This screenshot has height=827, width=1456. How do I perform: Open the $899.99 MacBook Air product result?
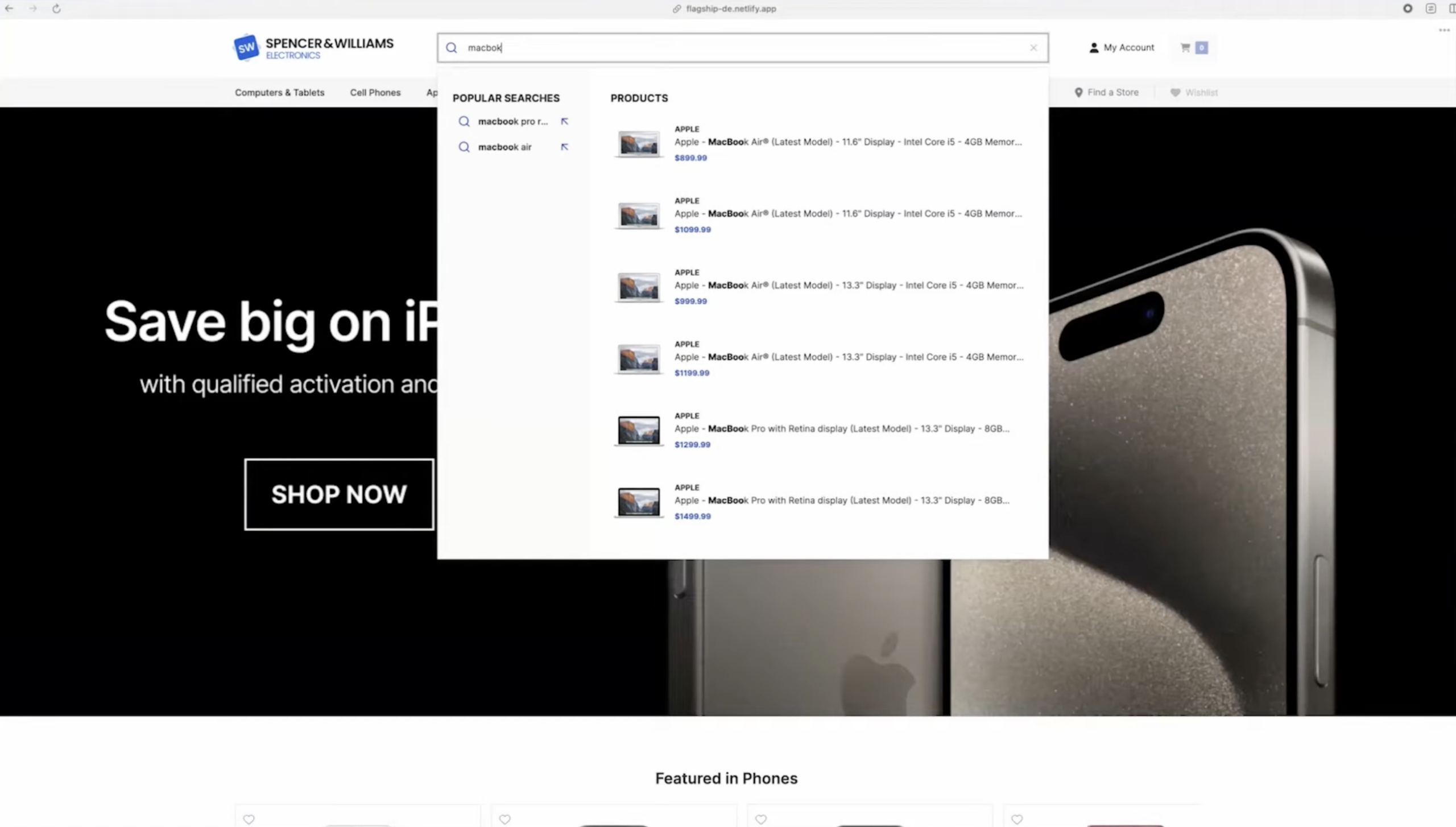pyautogui.click(x=847, y=142)
